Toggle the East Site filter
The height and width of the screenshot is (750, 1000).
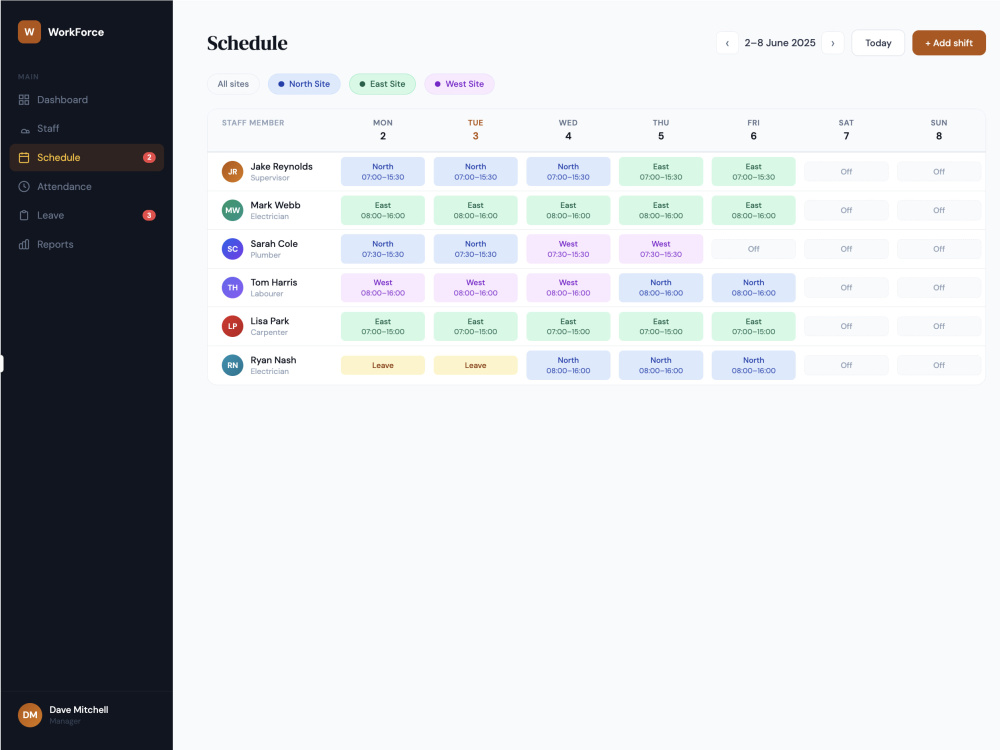pos(383,84)
